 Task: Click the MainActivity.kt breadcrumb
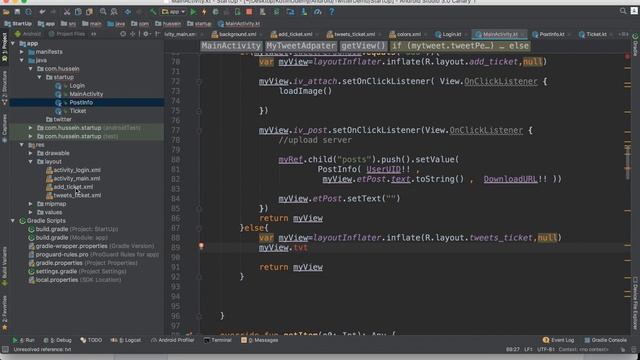239,24
